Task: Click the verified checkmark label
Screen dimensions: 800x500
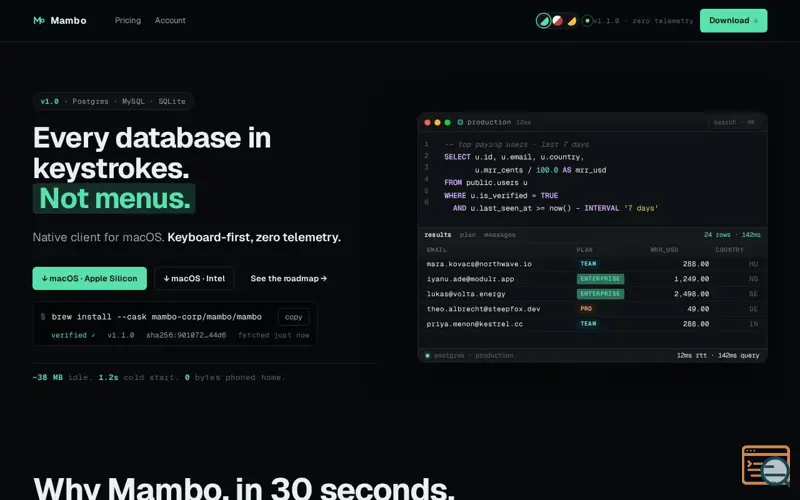Action: 73,335
